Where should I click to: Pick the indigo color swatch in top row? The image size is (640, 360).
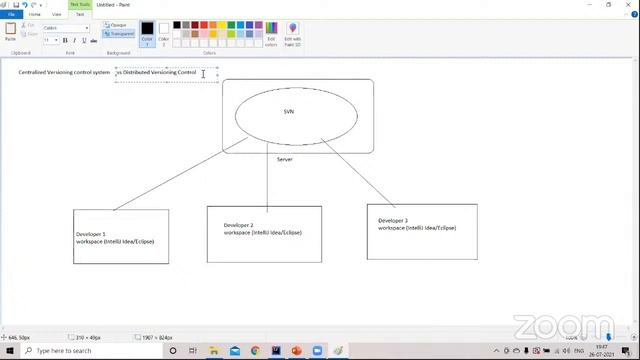249,25
